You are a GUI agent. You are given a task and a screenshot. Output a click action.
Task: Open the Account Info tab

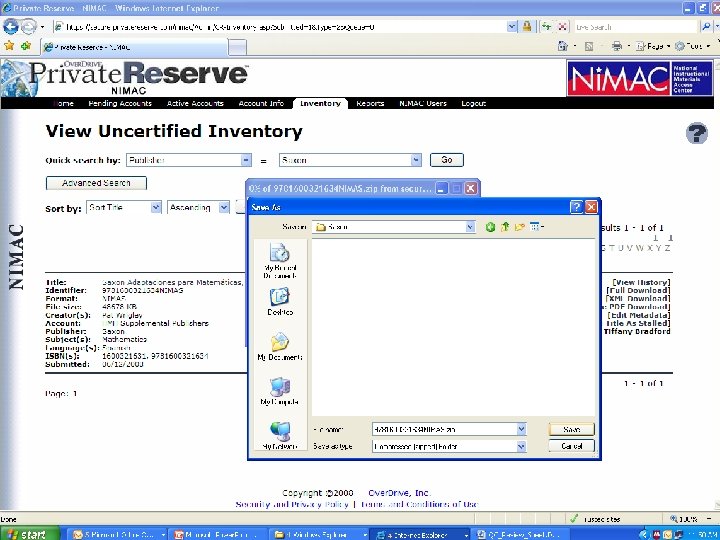tap(261, 103)
